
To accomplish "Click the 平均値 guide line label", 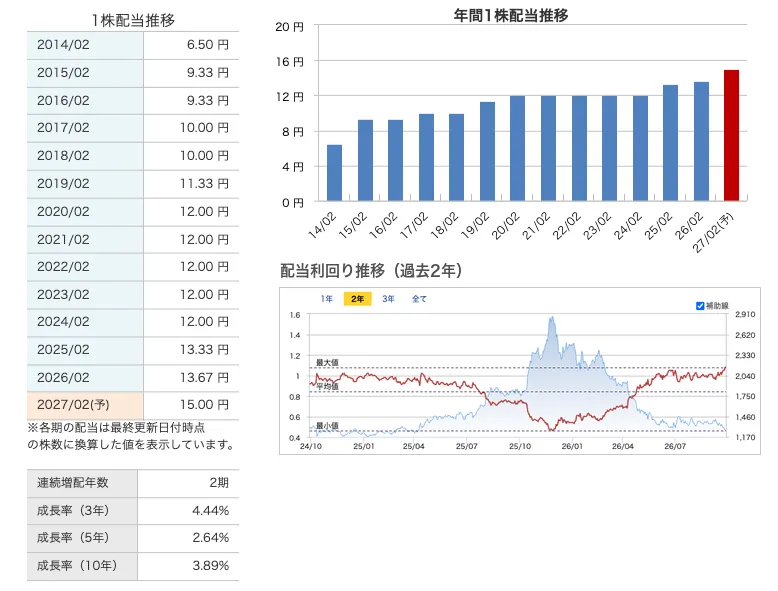I will tap(327, 386).
